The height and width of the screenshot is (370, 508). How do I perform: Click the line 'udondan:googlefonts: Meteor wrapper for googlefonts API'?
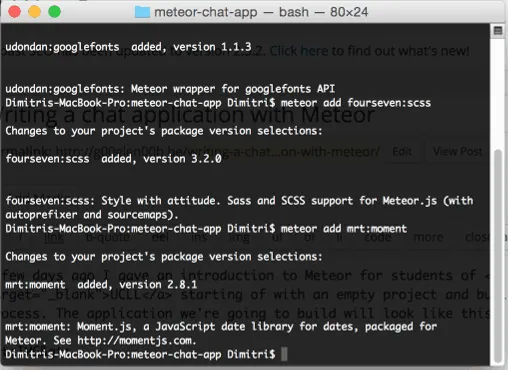point(170,89)
